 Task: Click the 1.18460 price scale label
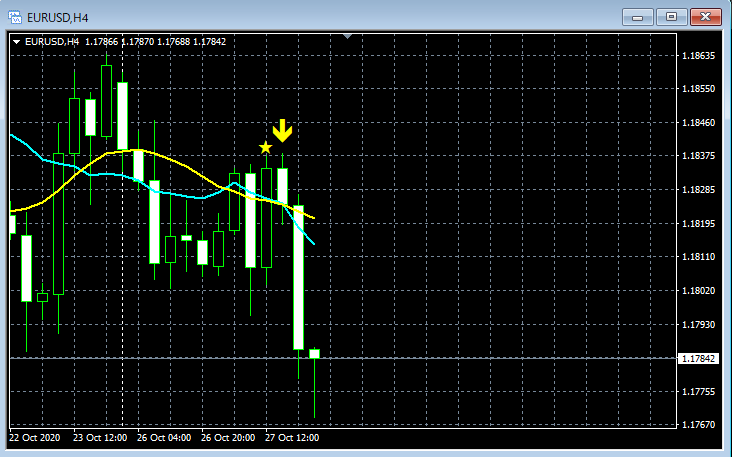(698, 123)
